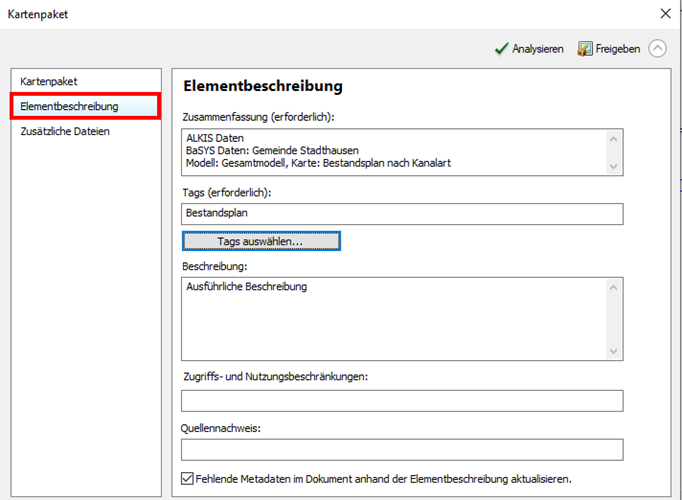Select Elementbeschreibung in the left list

pos(69,106)
